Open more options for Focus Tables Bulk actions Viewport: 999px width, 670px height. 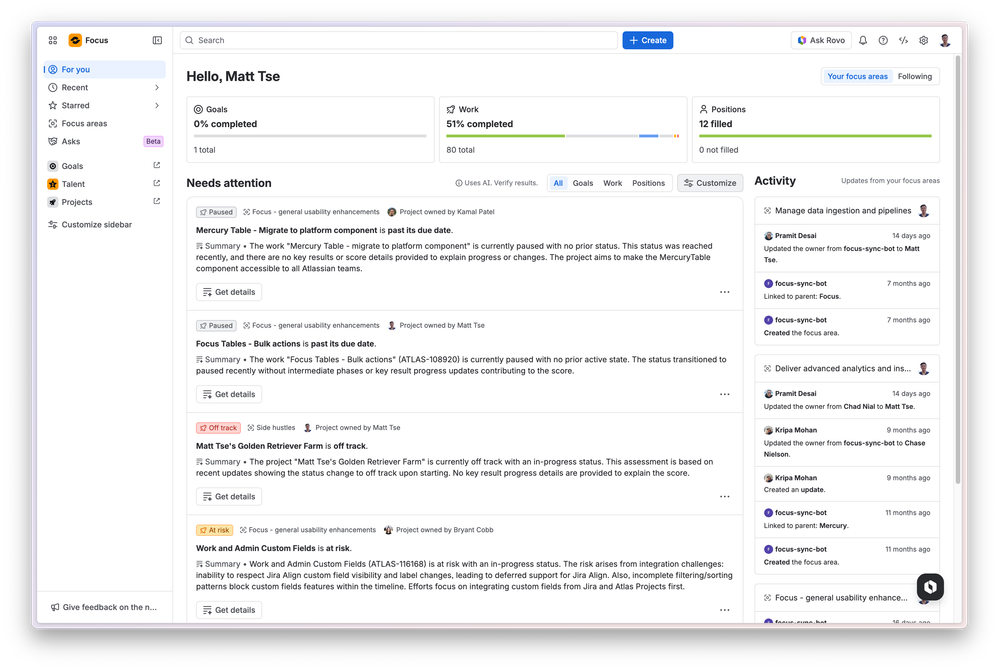(724, 394)
